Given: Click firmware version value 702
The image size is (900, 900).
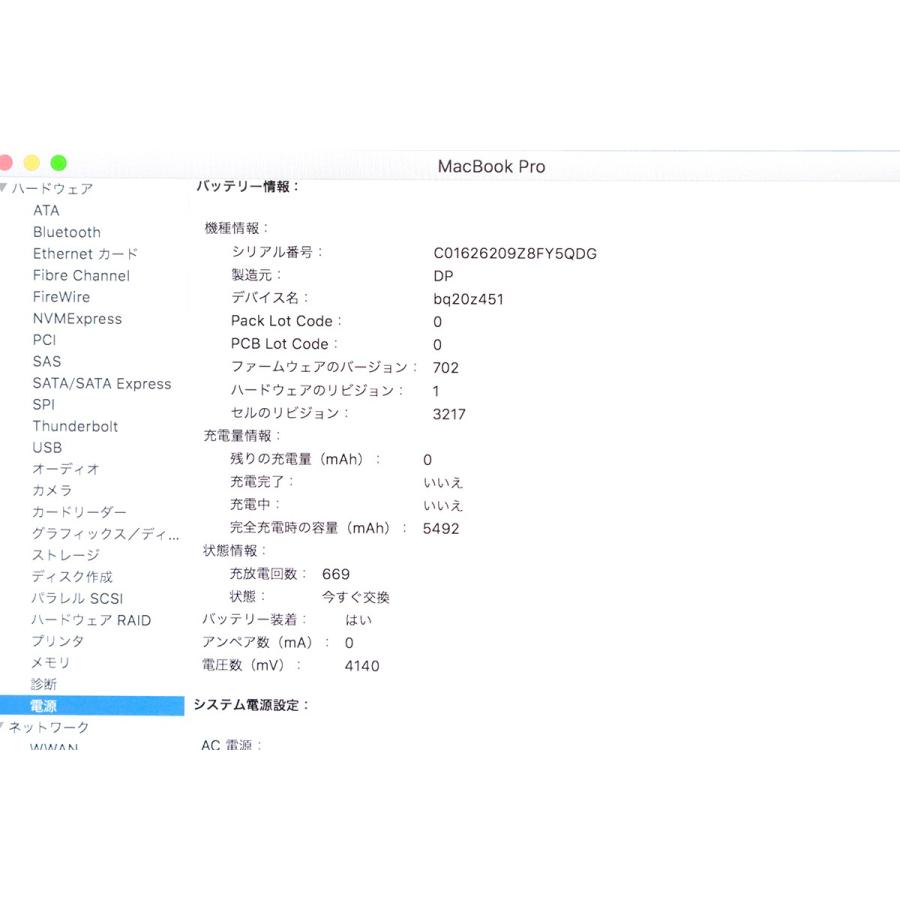Looking at the screenshot, I should click(x=445, y=368).
